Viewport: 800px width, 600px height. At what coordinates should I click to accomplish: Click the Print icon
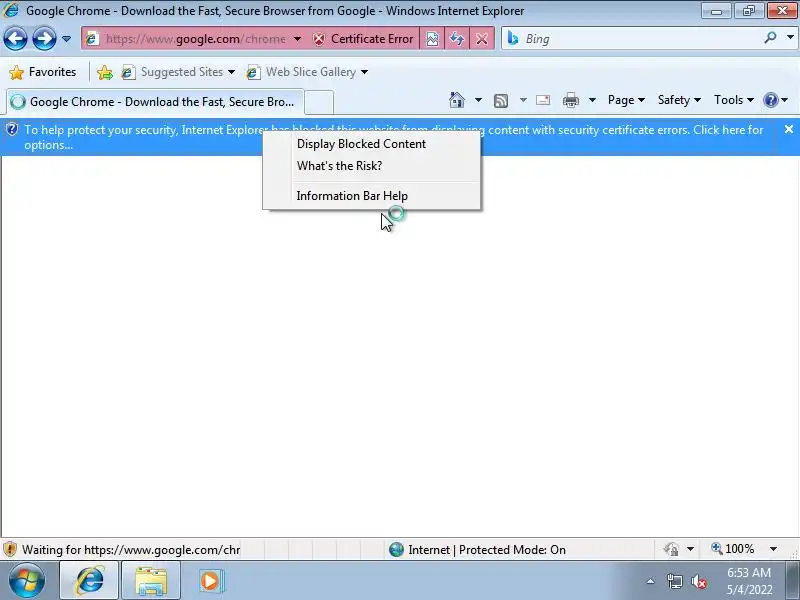point(570,100)
